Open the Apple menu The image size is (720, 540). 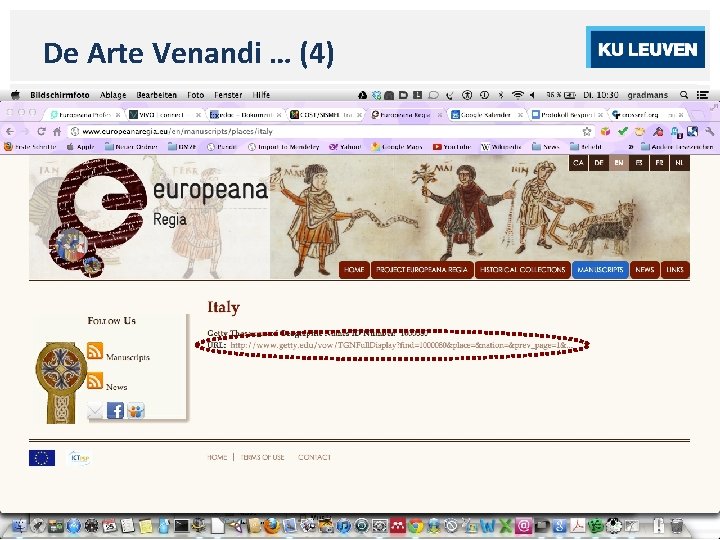pyautogui.click(x=16, y=95)
